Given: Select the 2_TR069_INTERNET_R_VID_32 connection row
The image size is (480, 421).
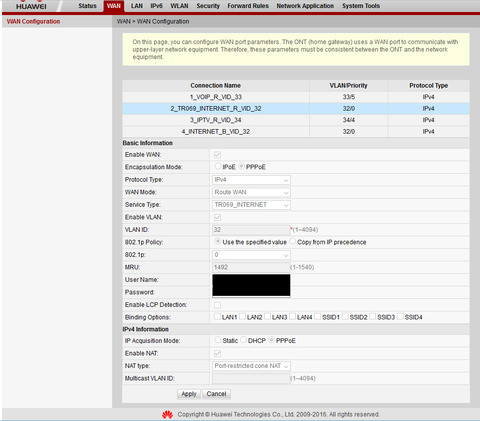Looking at the screenshot, I should click(x=296, y=109).
